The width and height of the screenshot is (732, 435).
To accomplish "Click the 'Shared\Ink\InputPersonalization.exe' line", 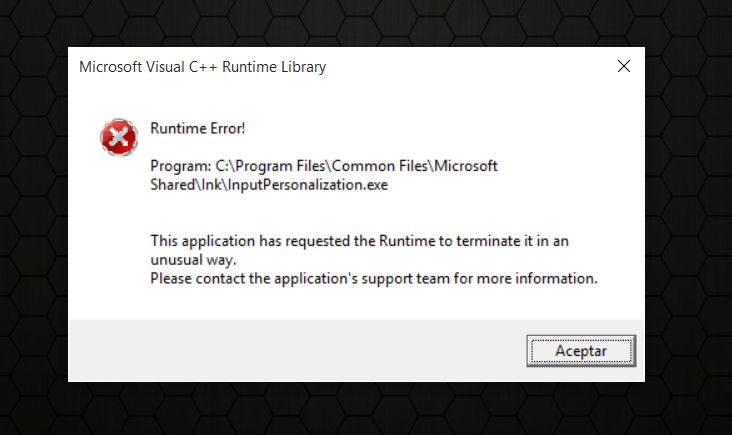I will (x=268, y=184).
